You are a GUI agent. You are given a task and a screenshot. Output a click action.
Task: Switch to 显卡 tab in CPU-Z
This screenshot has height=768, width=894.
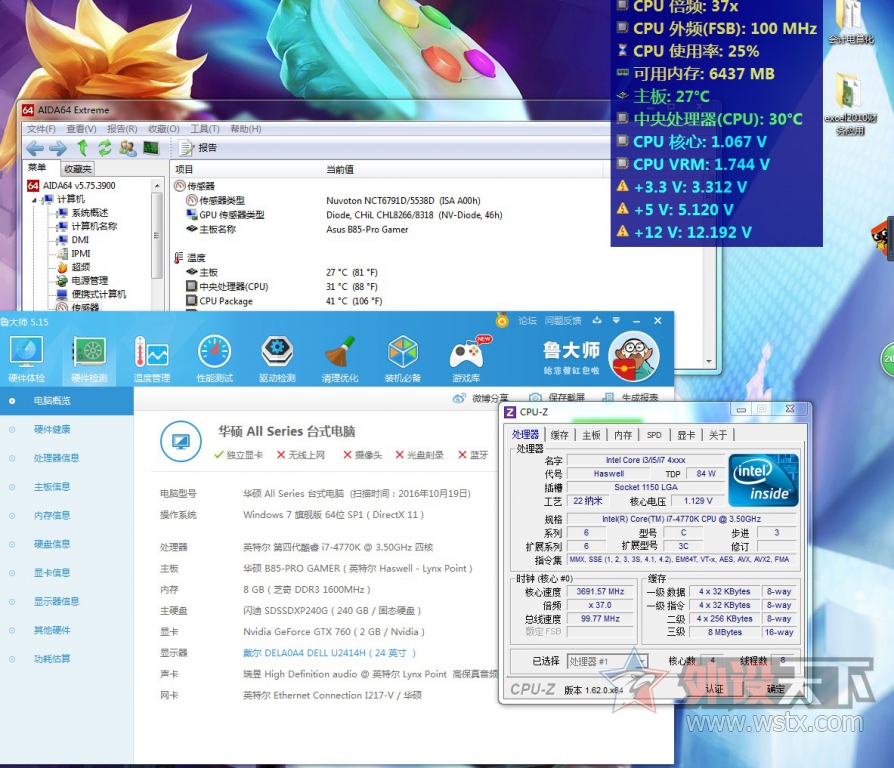(686, 435)
